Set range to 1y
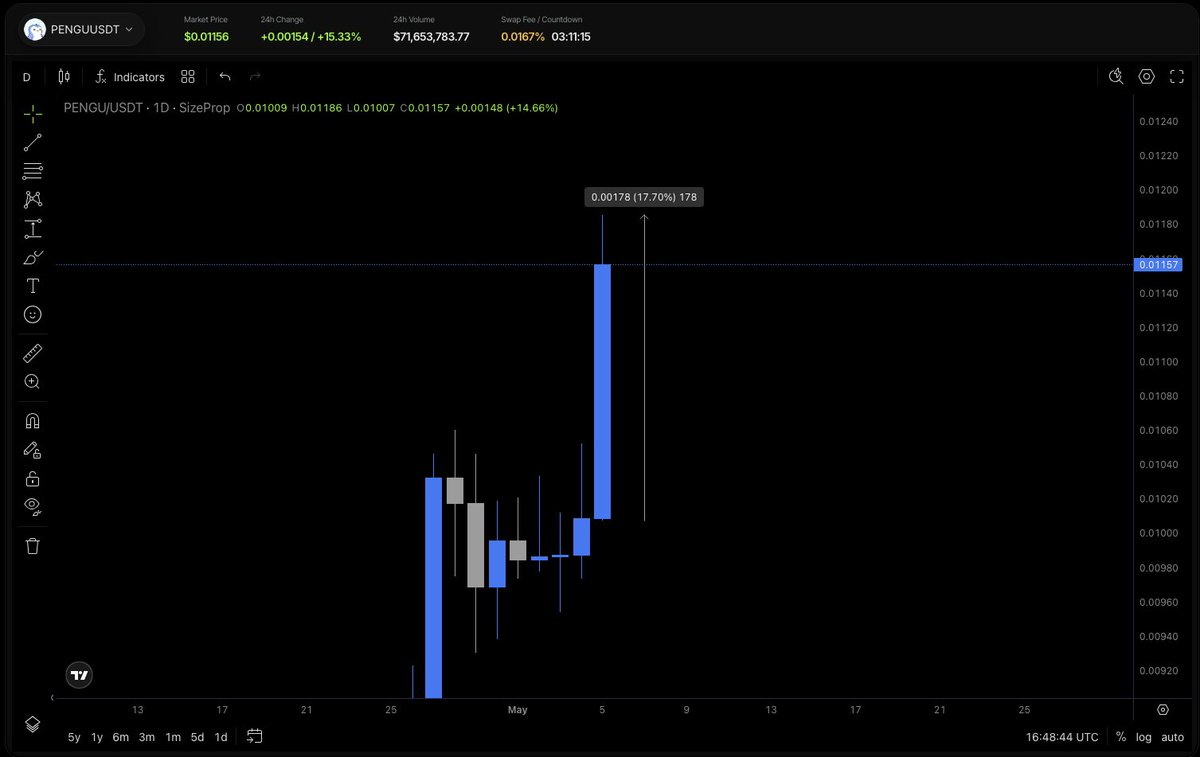The image size is (1200, 757). (x=97, y=737)
